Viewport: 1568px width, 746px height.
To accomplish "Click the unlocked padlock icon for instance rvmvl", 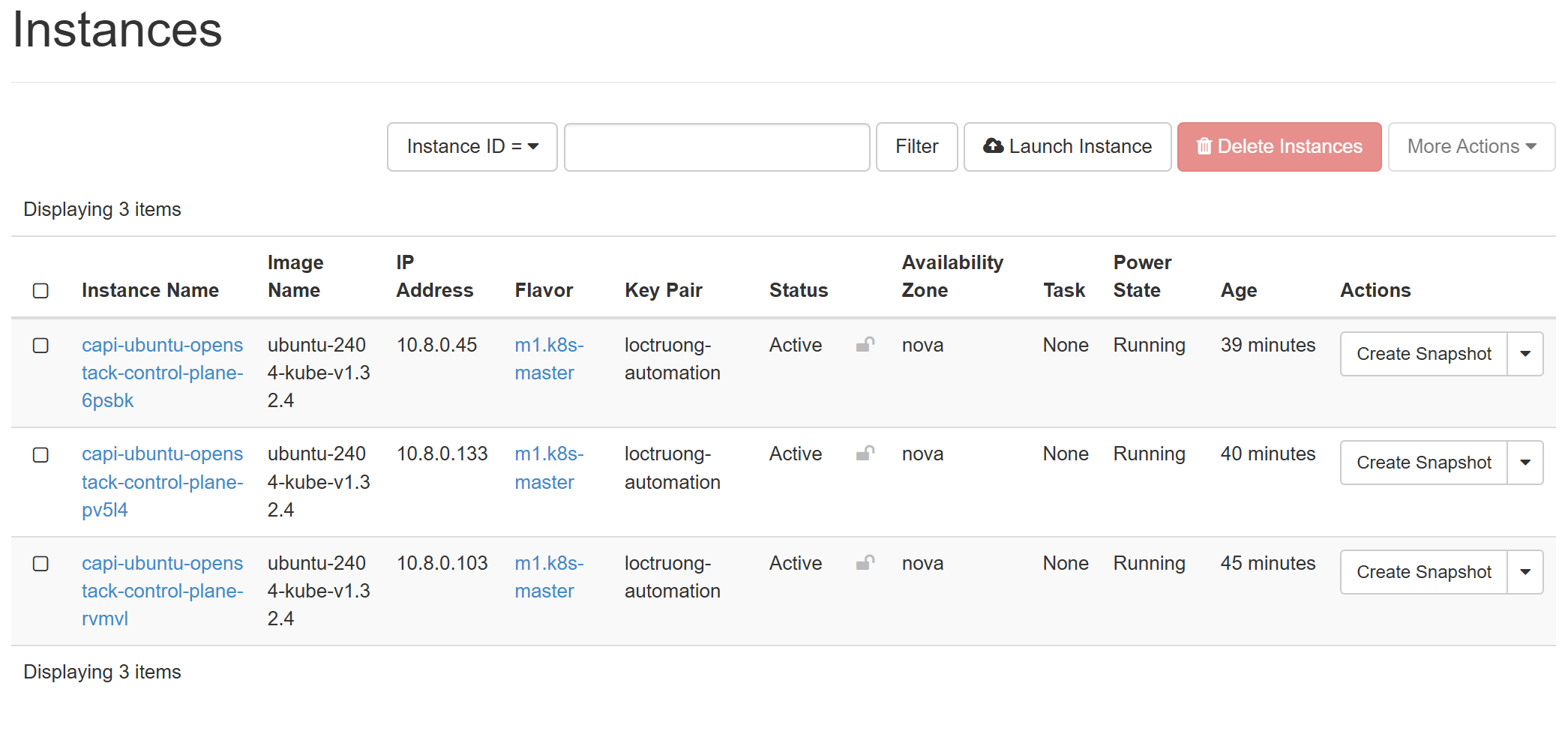I will tap(865, 563).
